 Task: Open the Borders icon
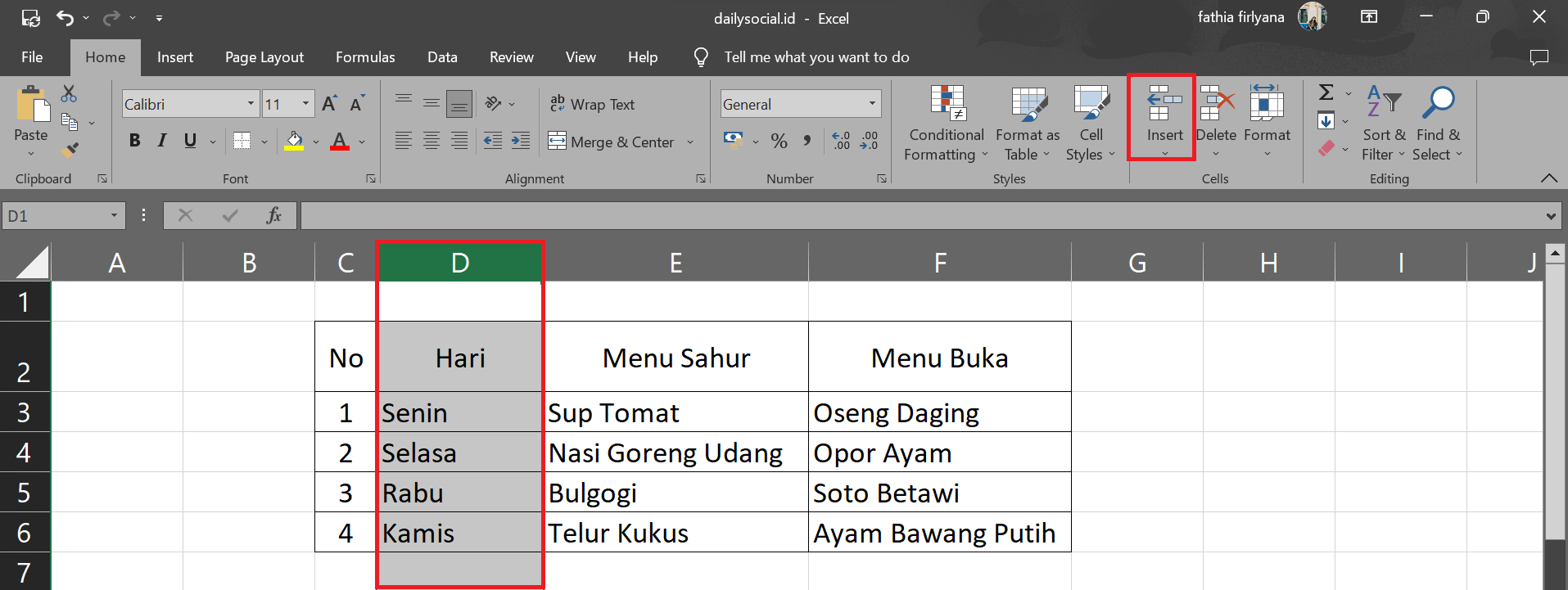[242, 141]
